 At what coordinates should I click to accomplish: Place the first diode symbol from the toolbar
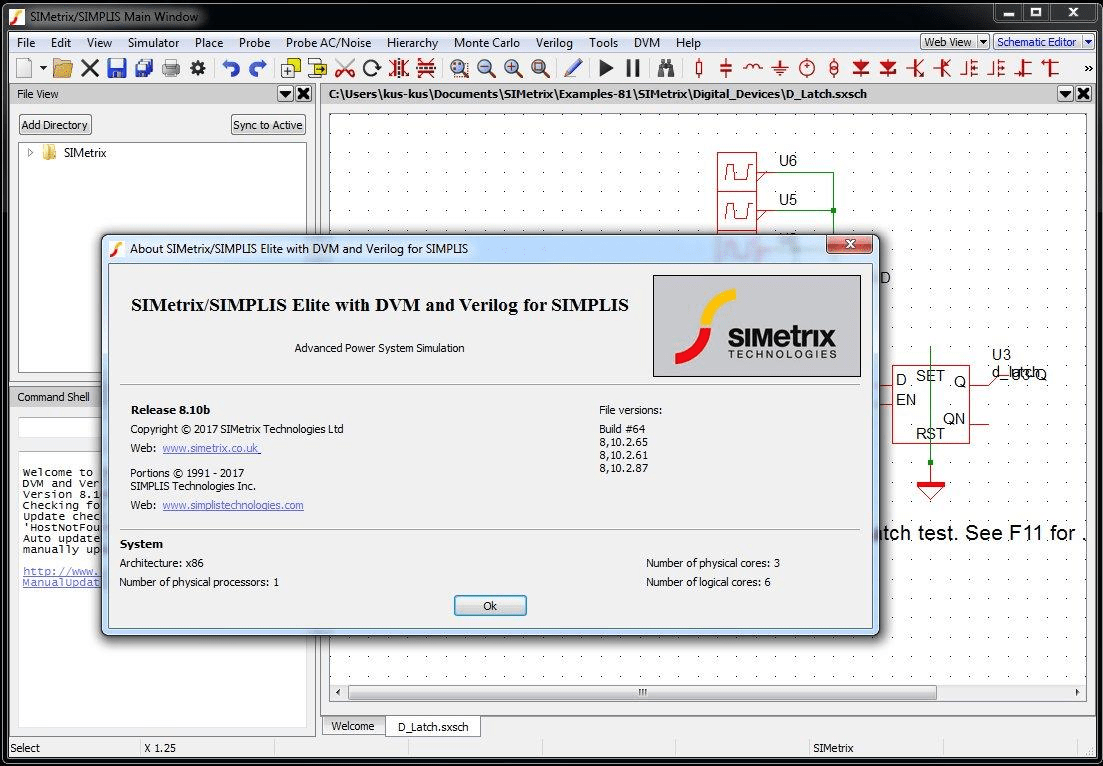tap(861, 68)
